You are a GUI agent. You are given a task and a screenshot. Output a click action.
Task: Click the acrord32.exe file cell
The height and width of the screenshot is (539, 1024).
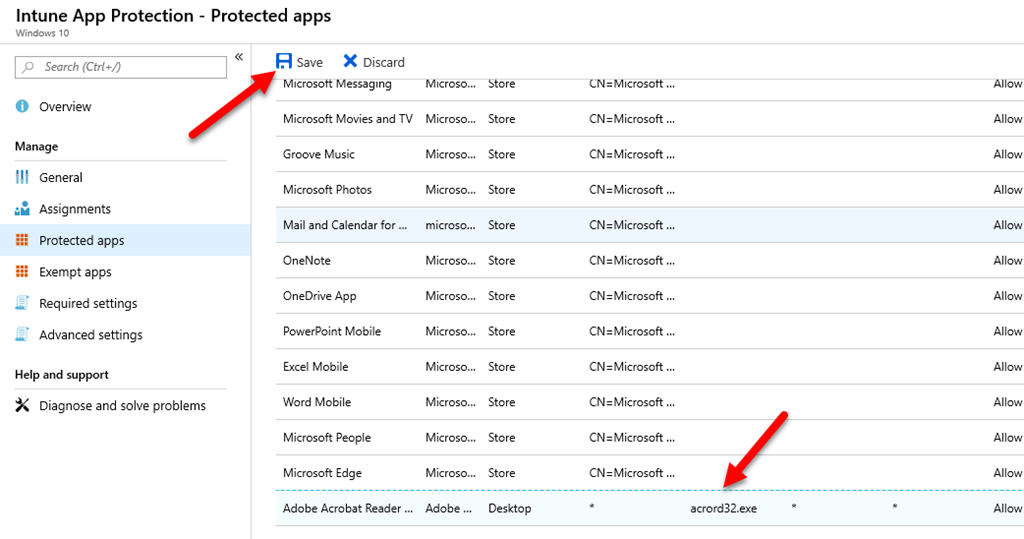coord(723,508)
